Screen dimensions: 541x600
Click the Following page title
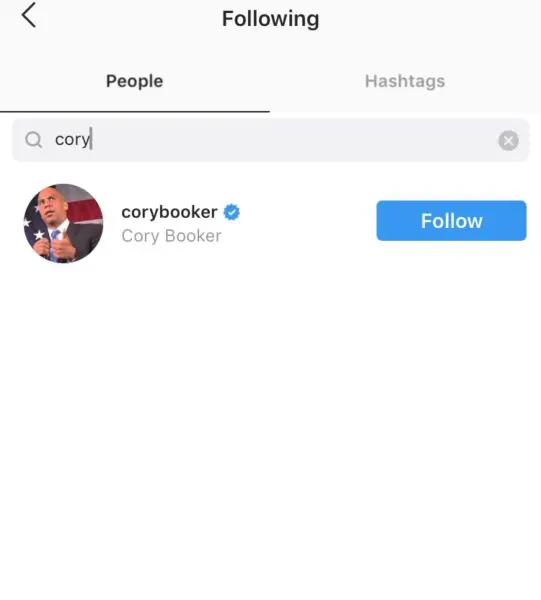[x=270, y=19]
